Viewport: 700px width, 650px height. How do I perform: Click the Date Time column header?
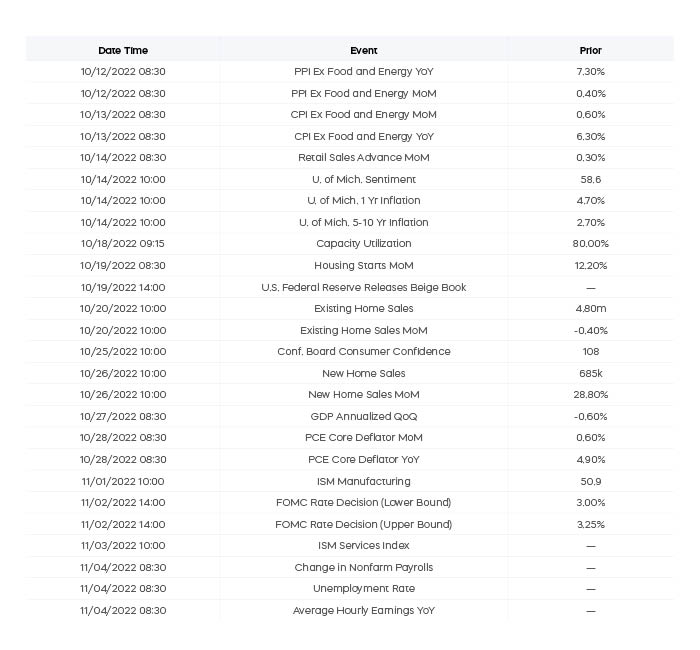click(x=123, y=50)
